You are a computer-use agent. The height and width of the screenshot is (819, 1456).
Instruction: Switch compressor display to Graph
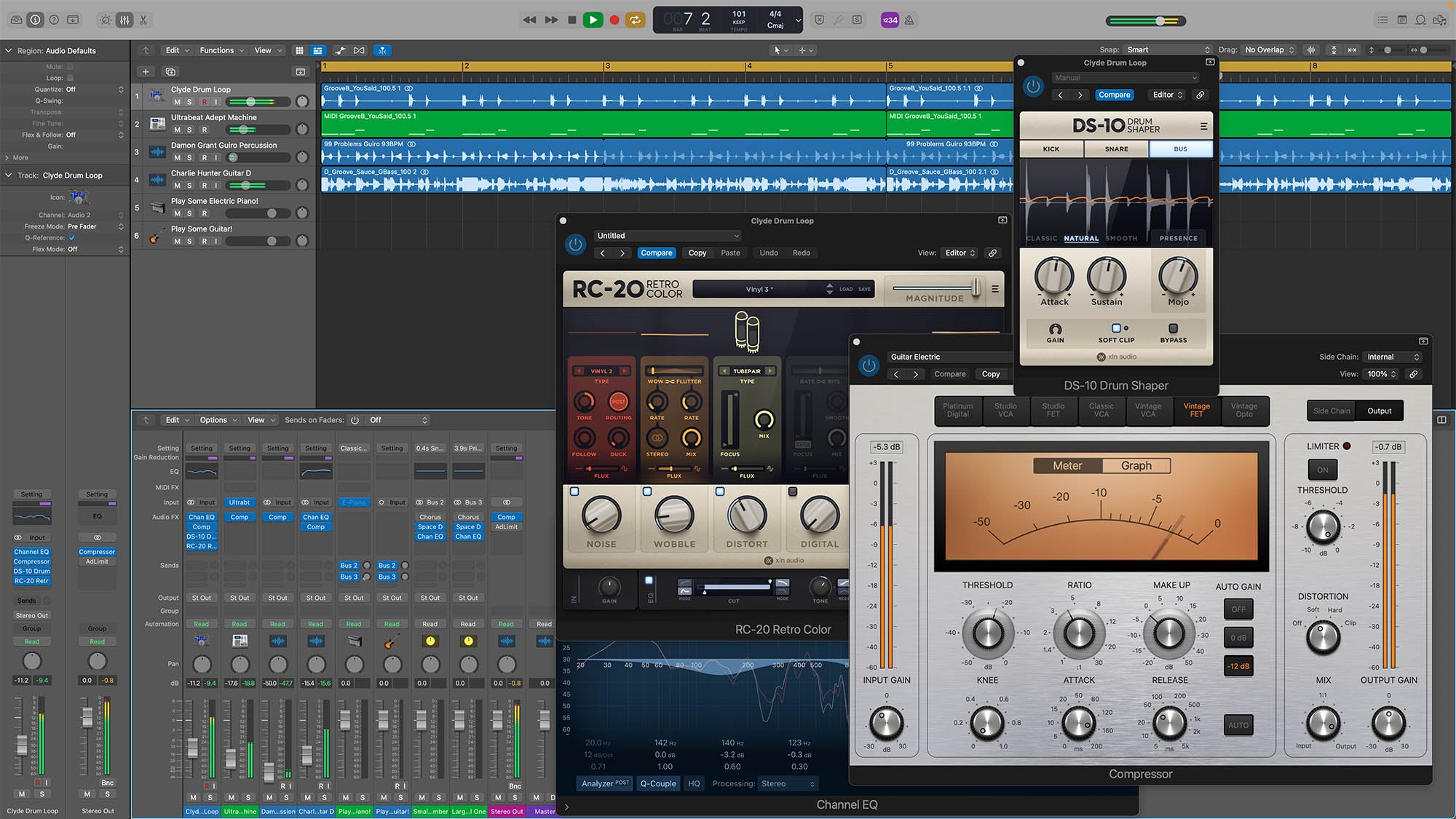[x=1136, y=466]
